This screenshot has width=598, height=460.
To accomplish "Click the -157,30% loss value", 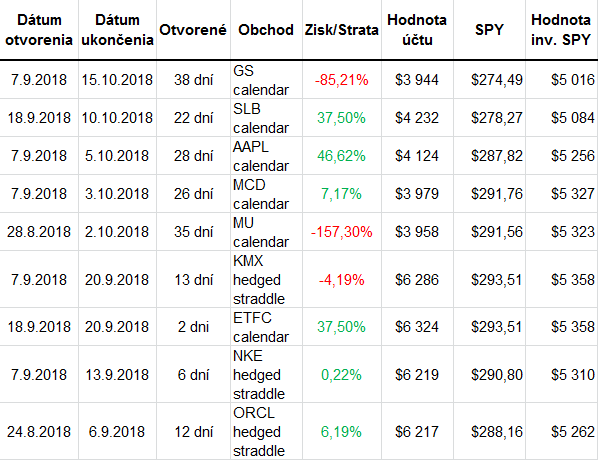I will (342, 232).
